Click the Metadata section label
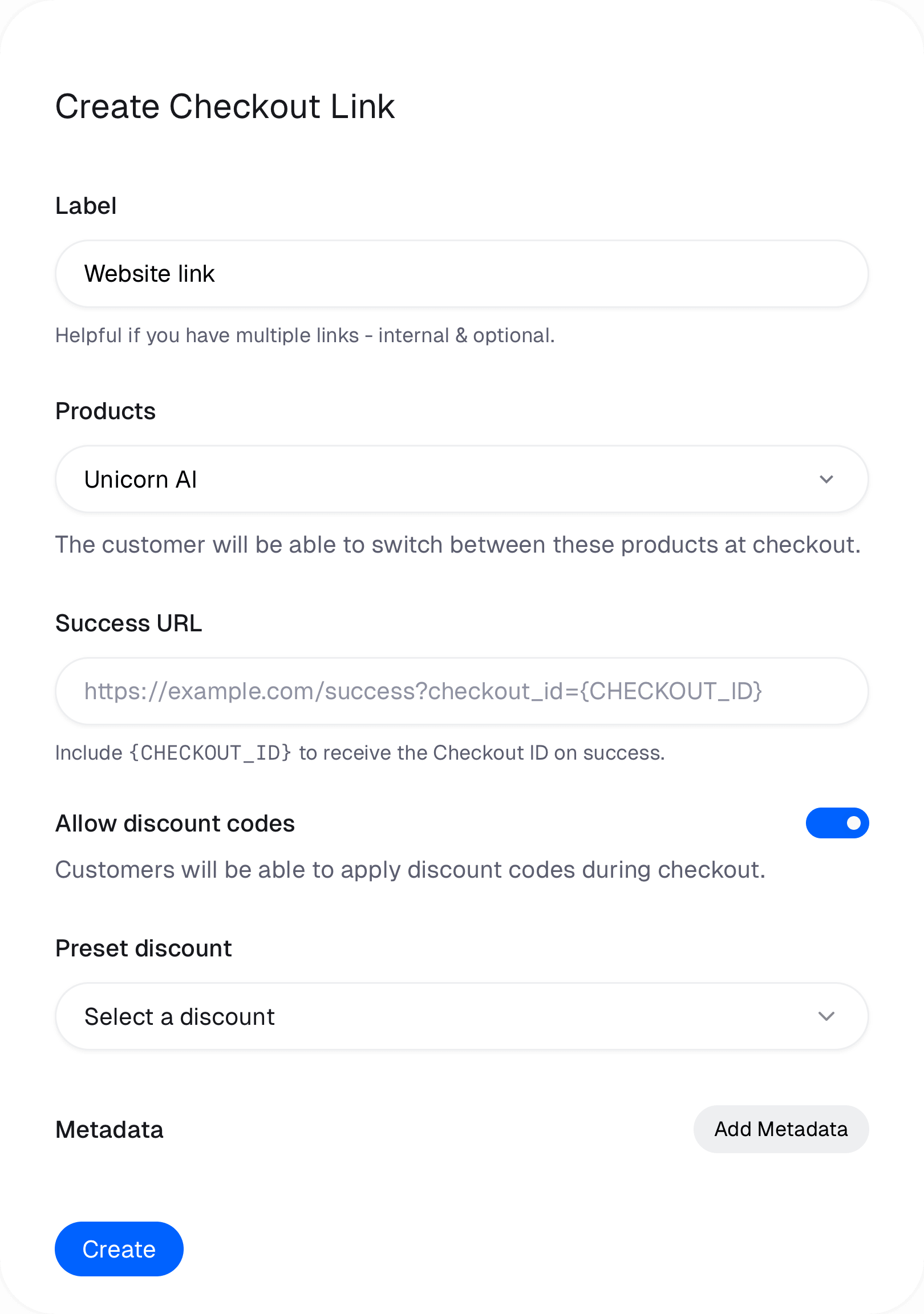 click(110, 1130)
